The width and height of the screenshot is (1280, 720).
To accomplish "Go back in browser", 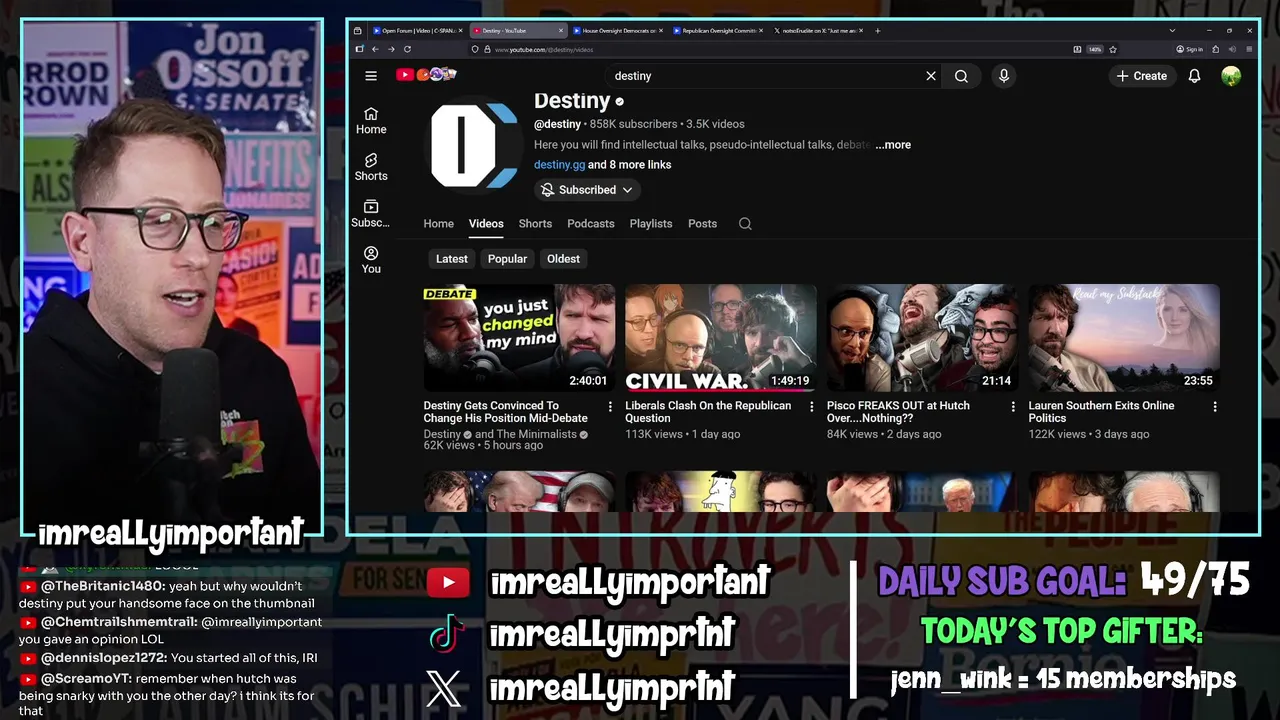I will (x=375, y=49).
